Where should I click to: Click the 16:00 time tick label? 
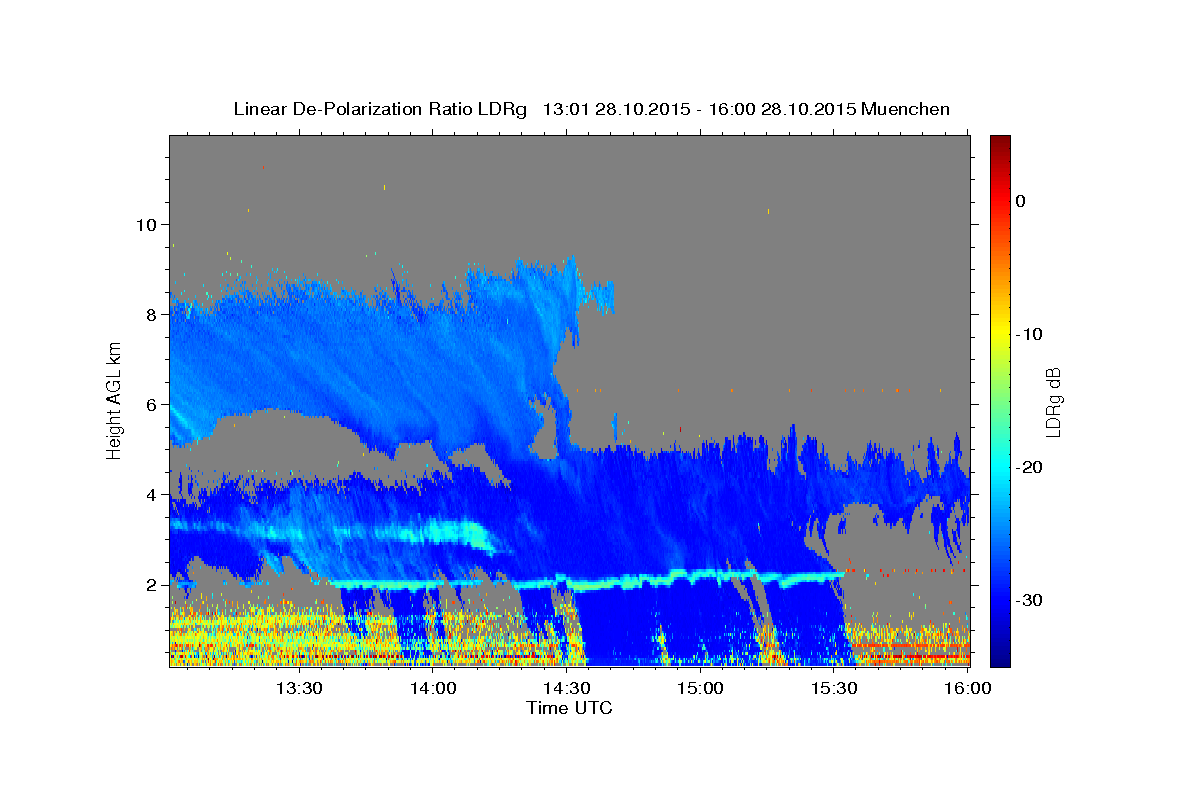point(966,688)
